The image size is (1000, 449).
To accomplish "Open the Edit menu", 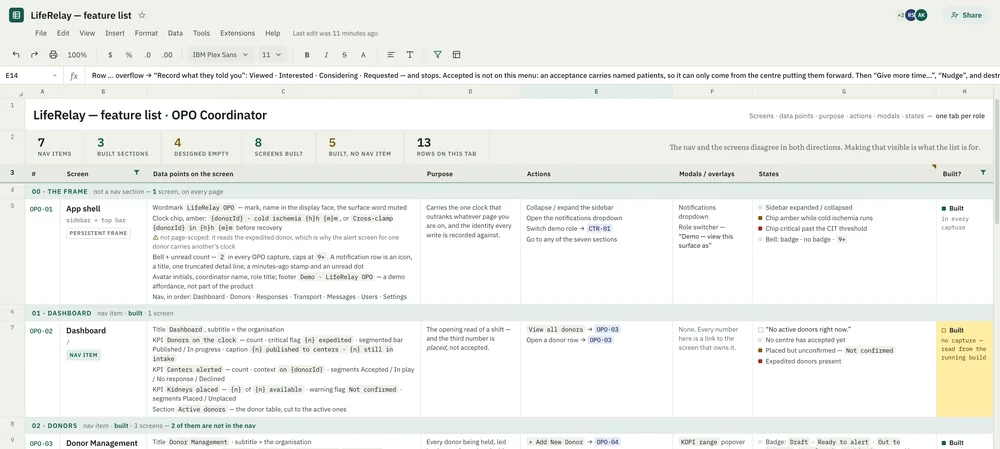I will click(63, 33).
